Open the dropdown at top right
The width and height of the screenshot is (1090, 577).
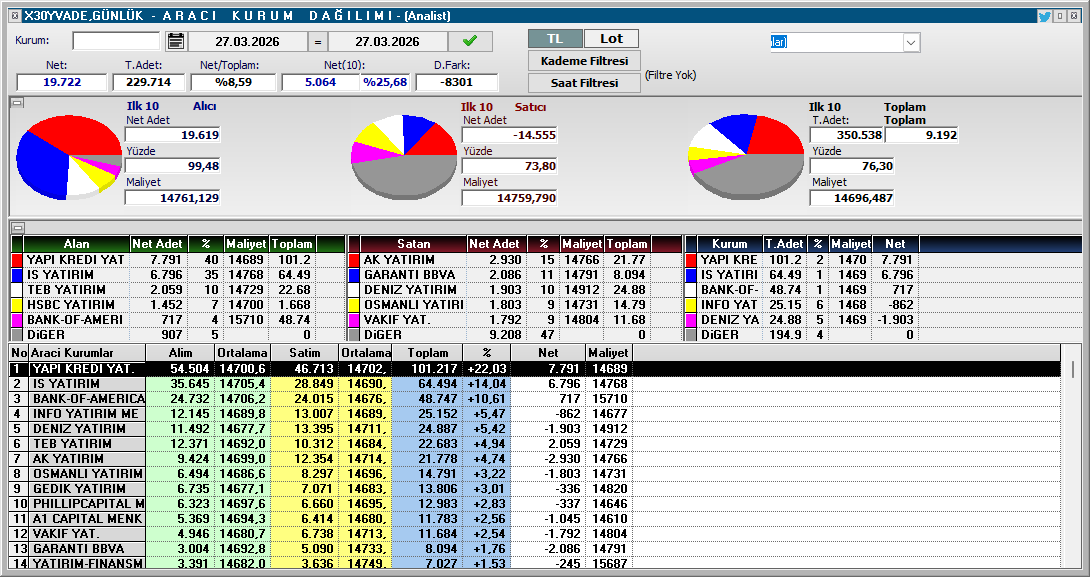click(x=910, y=42)
